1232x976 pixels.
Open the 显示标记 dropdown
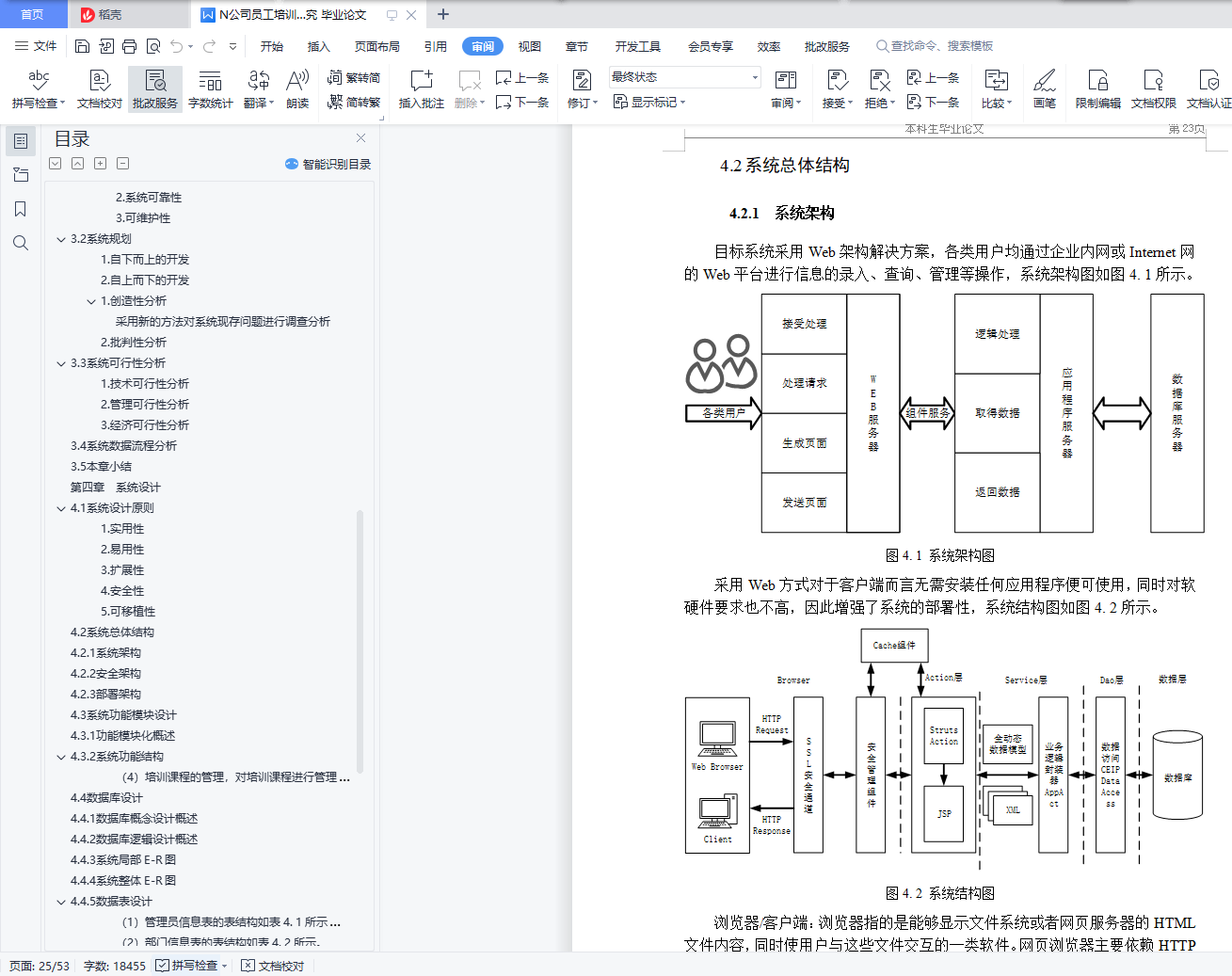tap(649, 102)
